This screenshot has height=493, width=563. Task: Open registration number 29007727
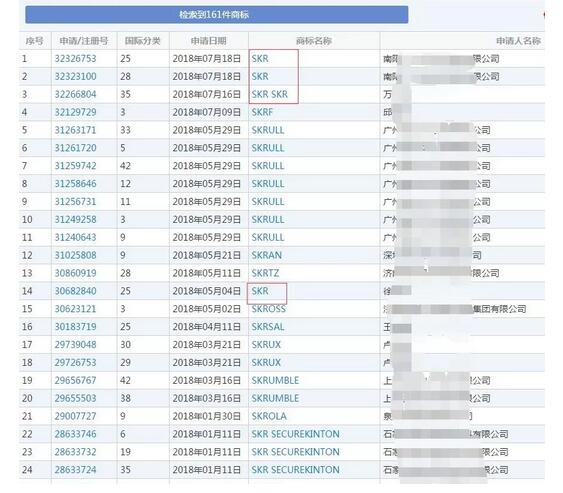coord(75,416)
